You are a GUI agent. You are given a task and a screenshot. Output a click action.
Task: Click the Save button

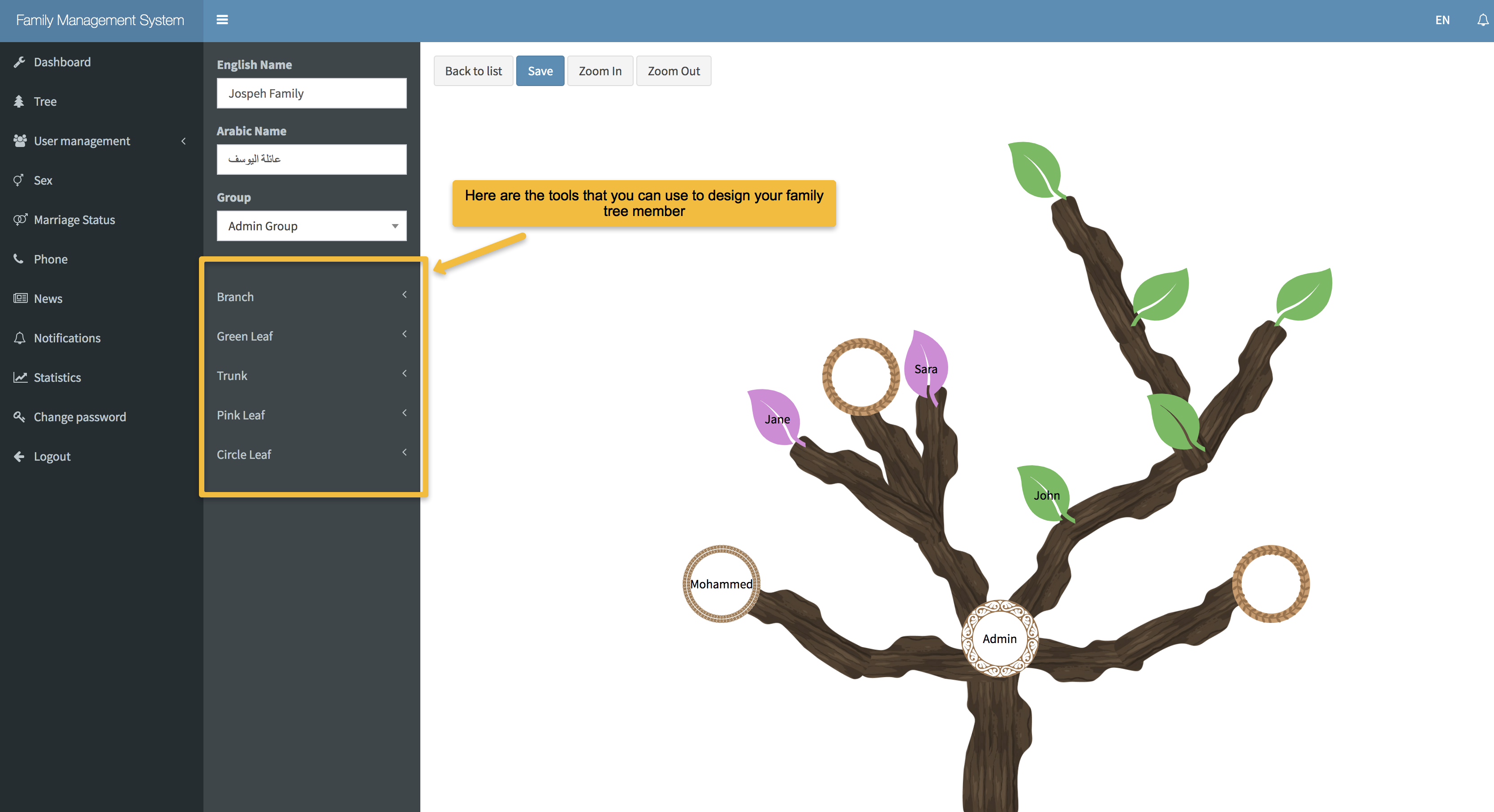coord(540,71)
